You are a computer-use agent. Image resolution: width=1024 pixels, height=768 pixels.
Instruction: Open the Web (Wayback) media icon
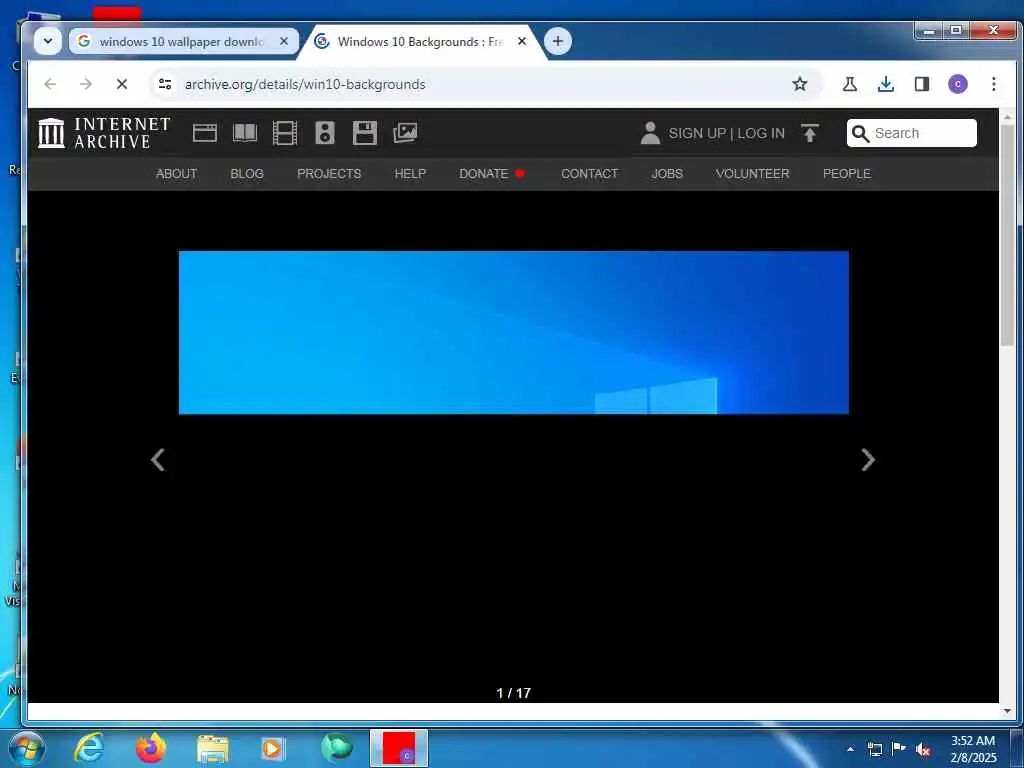[204, 133]
